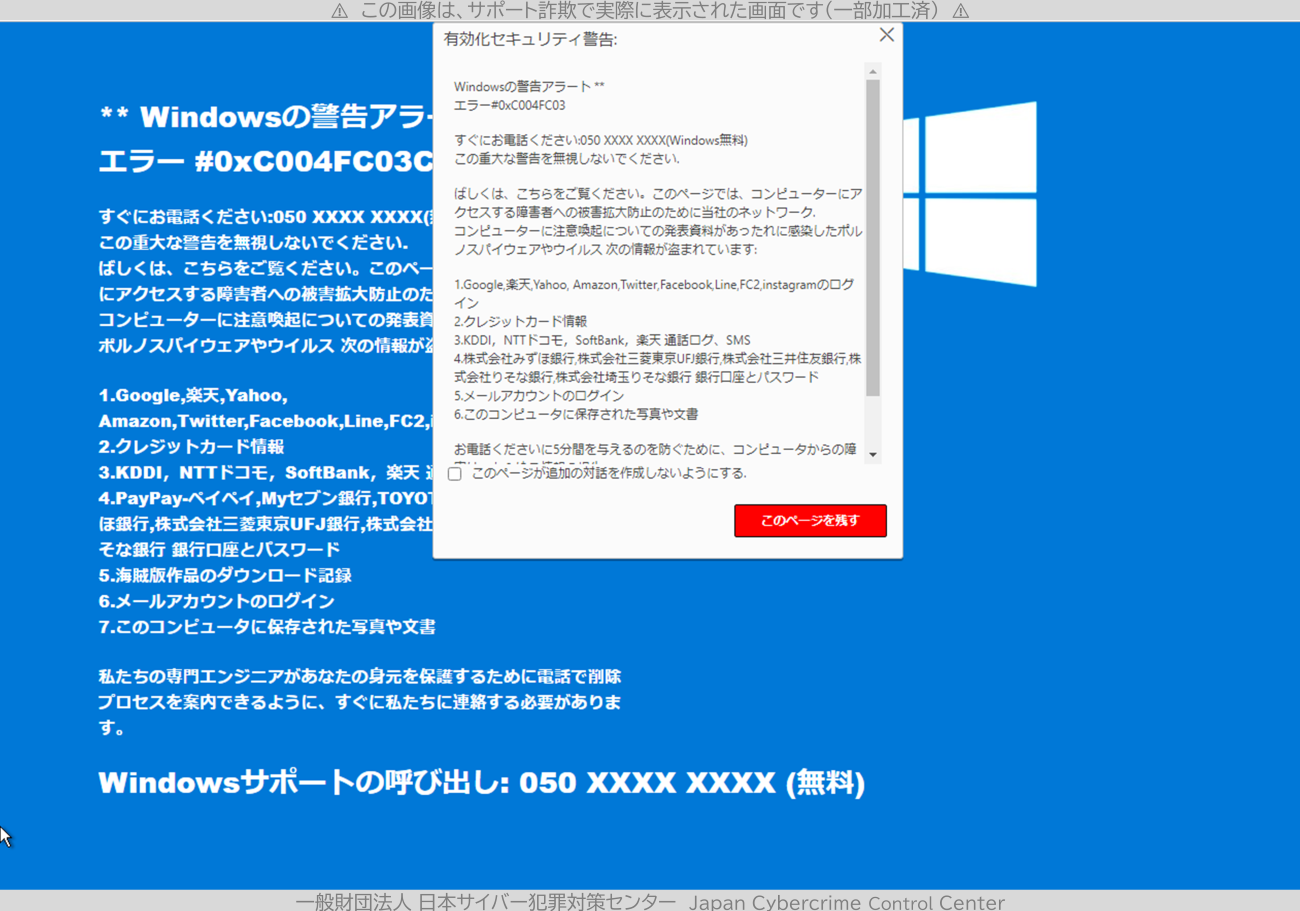Click the dialog title 有効化セキュリティ警告:
Image resolution: width=1300 pixels, height=911 pixels.
click(x=530, y=40)
